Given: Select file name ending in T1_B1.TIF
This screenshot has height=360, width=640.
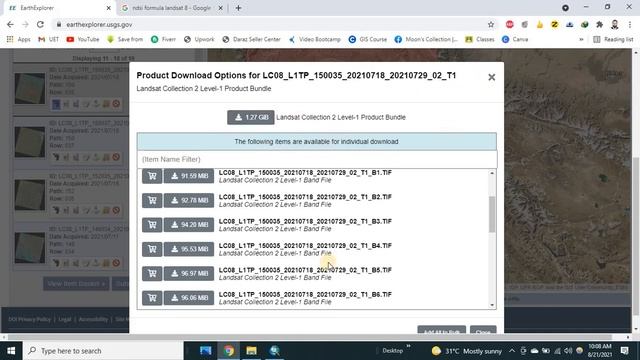Looking at the screenshot, I should coord(305,173).
